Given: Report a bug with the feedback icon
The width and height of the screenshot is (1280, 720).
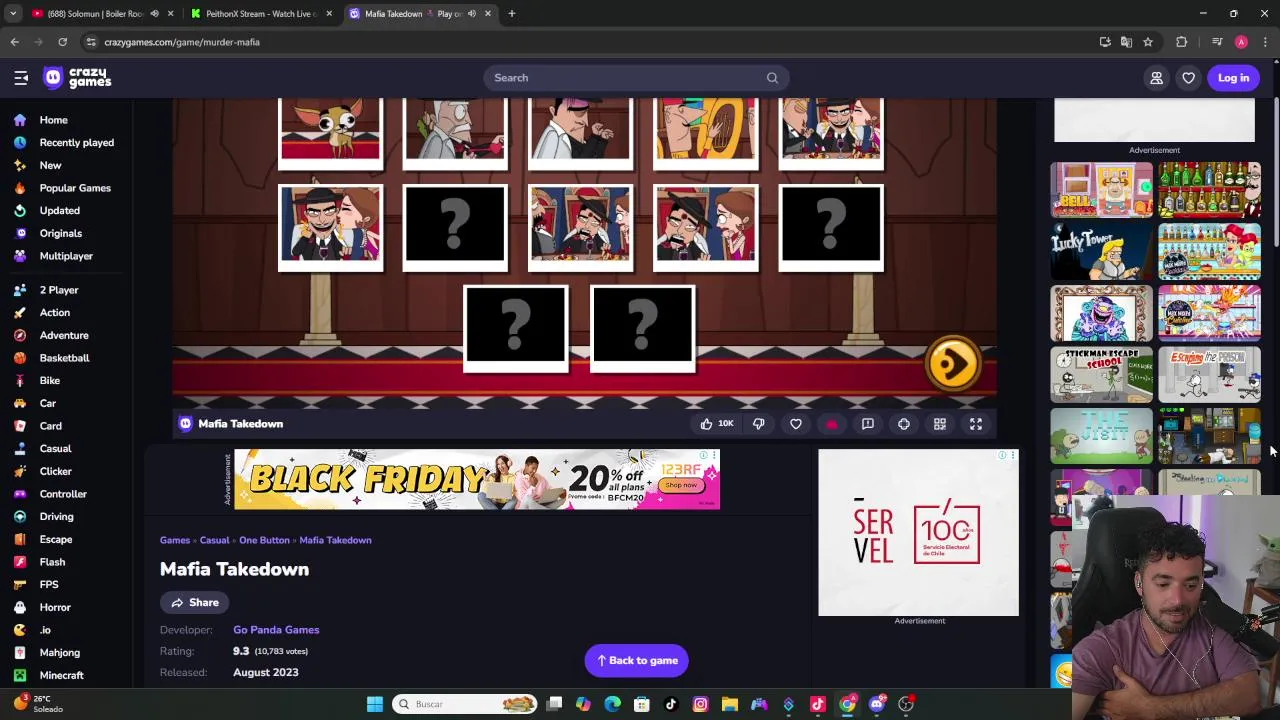Looking at the screenshot, I should [868, 424].
